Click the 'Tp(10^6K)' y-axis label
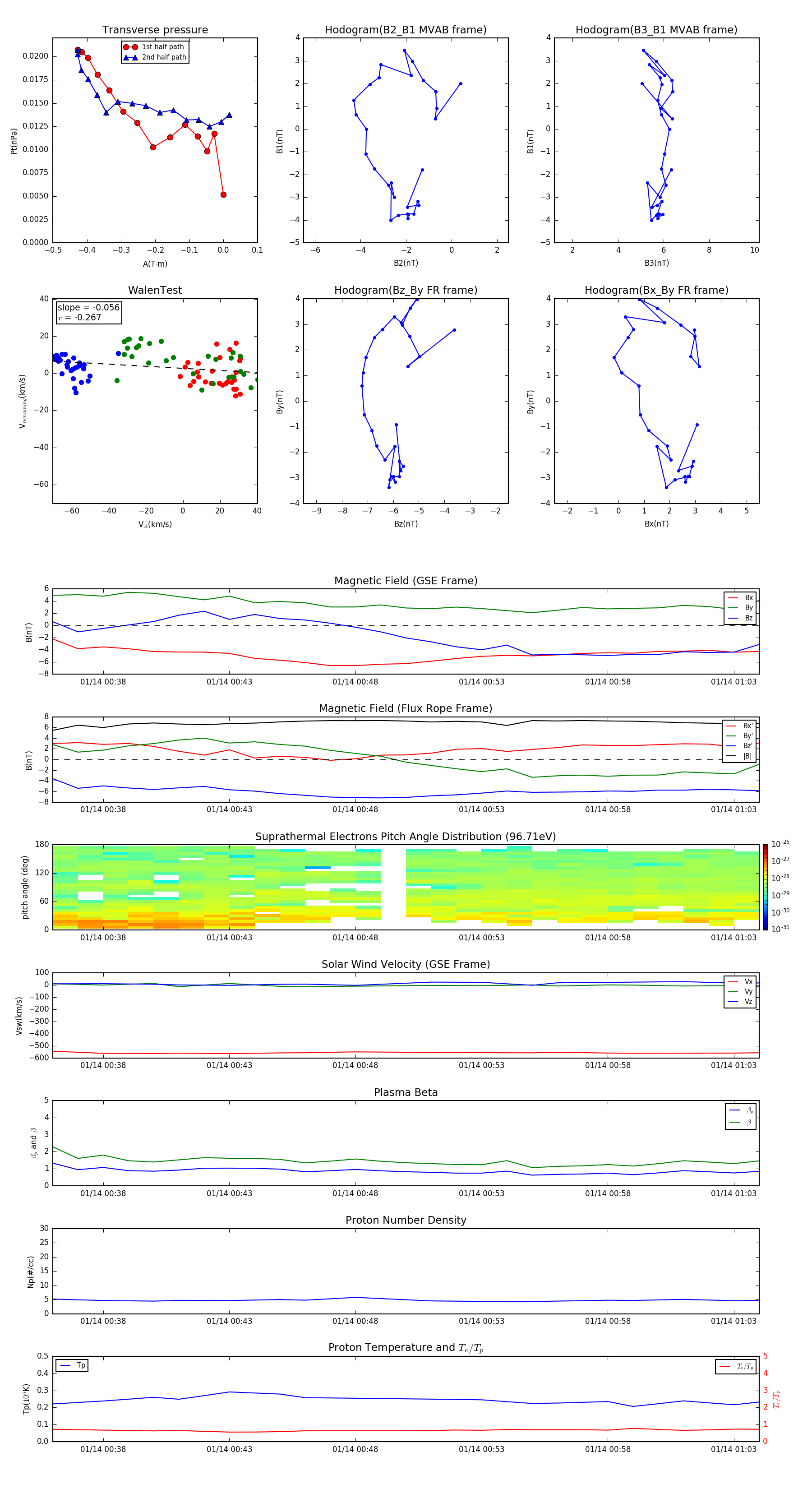 click(26, 1399)
